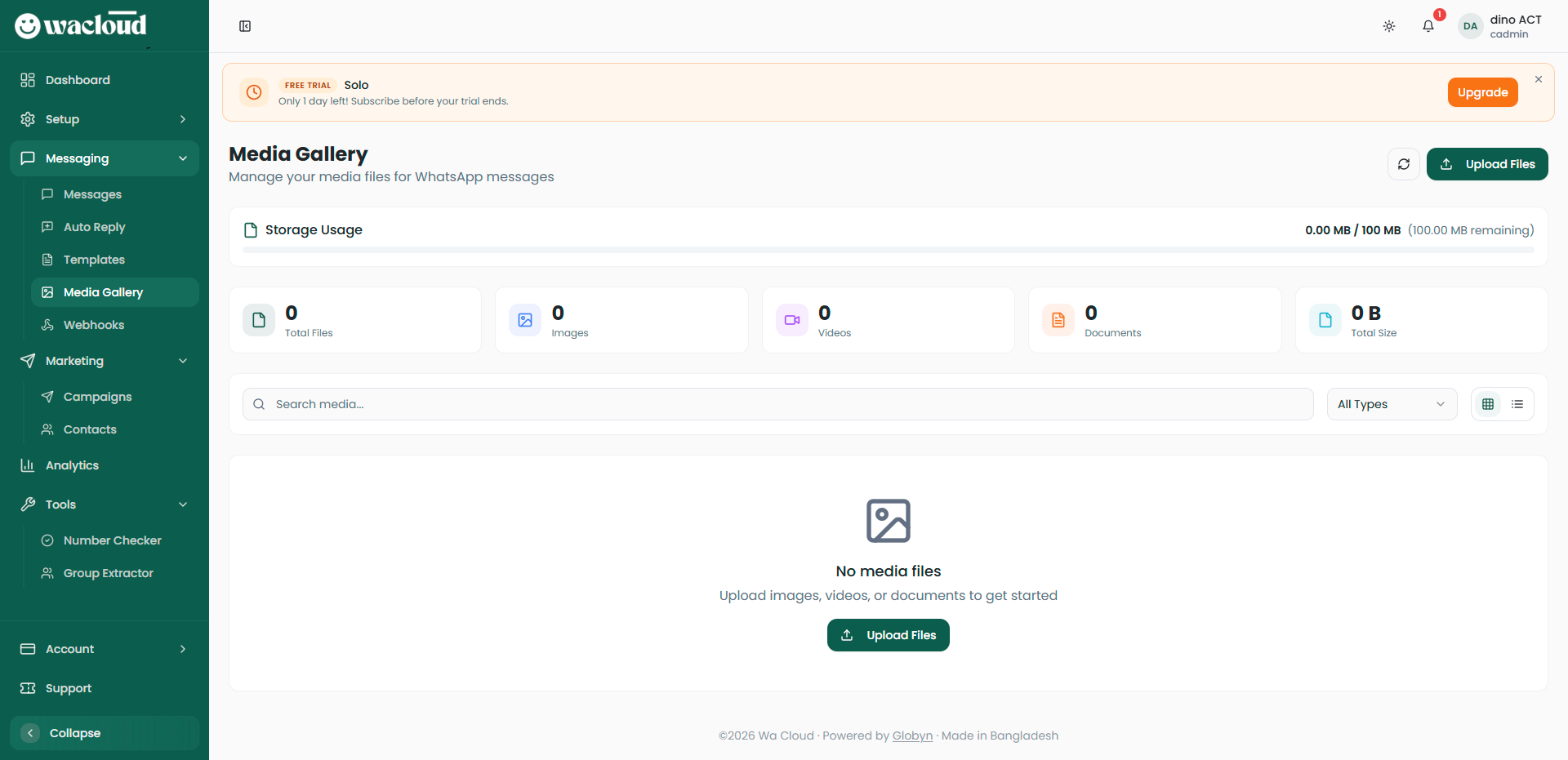Image resolution: width=1568 pixels, height=760 pixels.
Task: Click the Videos camera stat icon
Action: 791,320
